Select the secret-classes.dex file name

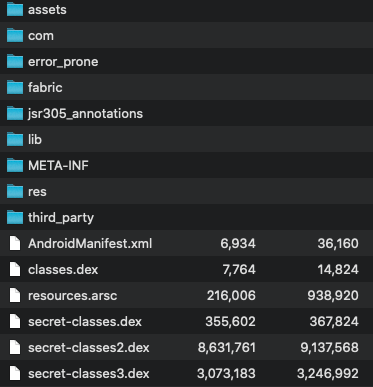coord(85,322)
